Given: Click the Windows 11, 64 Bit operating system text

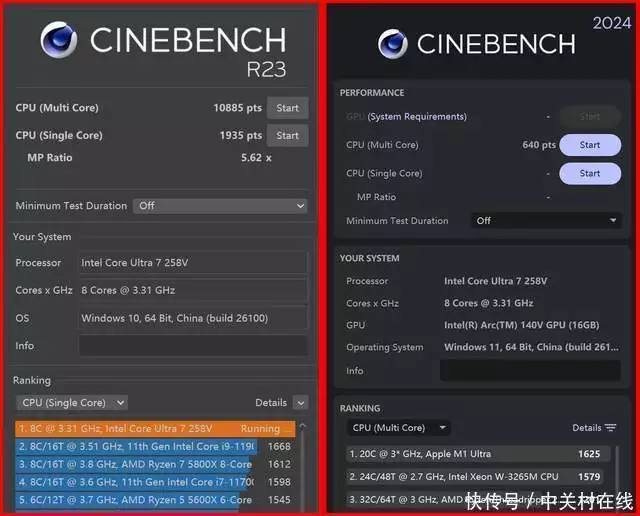Looking at the screenshot, I should point(531,347).
